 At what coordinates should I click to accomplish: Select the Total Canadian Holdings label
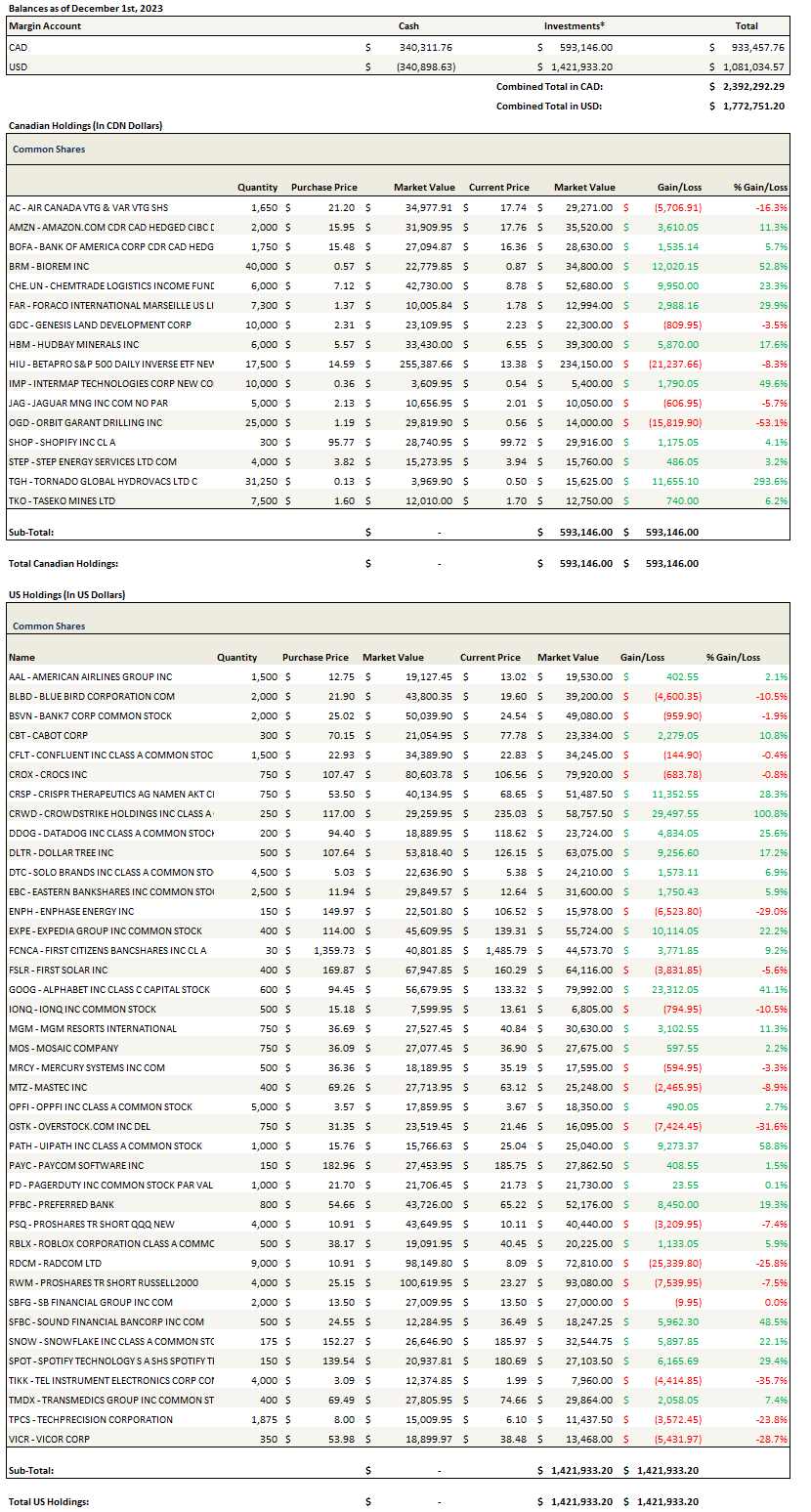click(63, 564)
